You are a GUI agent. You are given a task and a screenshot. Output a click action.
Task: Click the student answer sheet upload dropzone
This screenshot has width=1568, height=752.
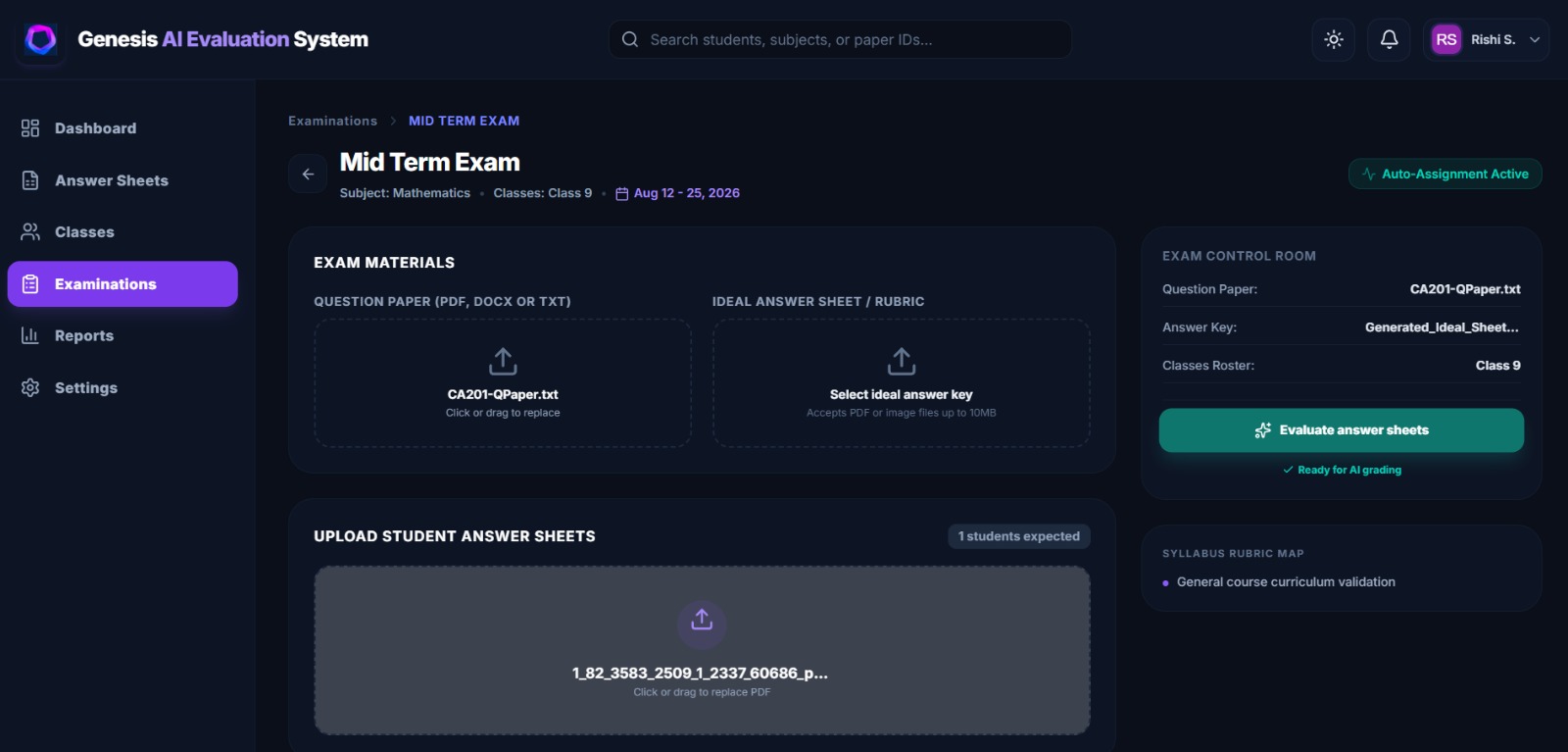[x=702, y=650]
